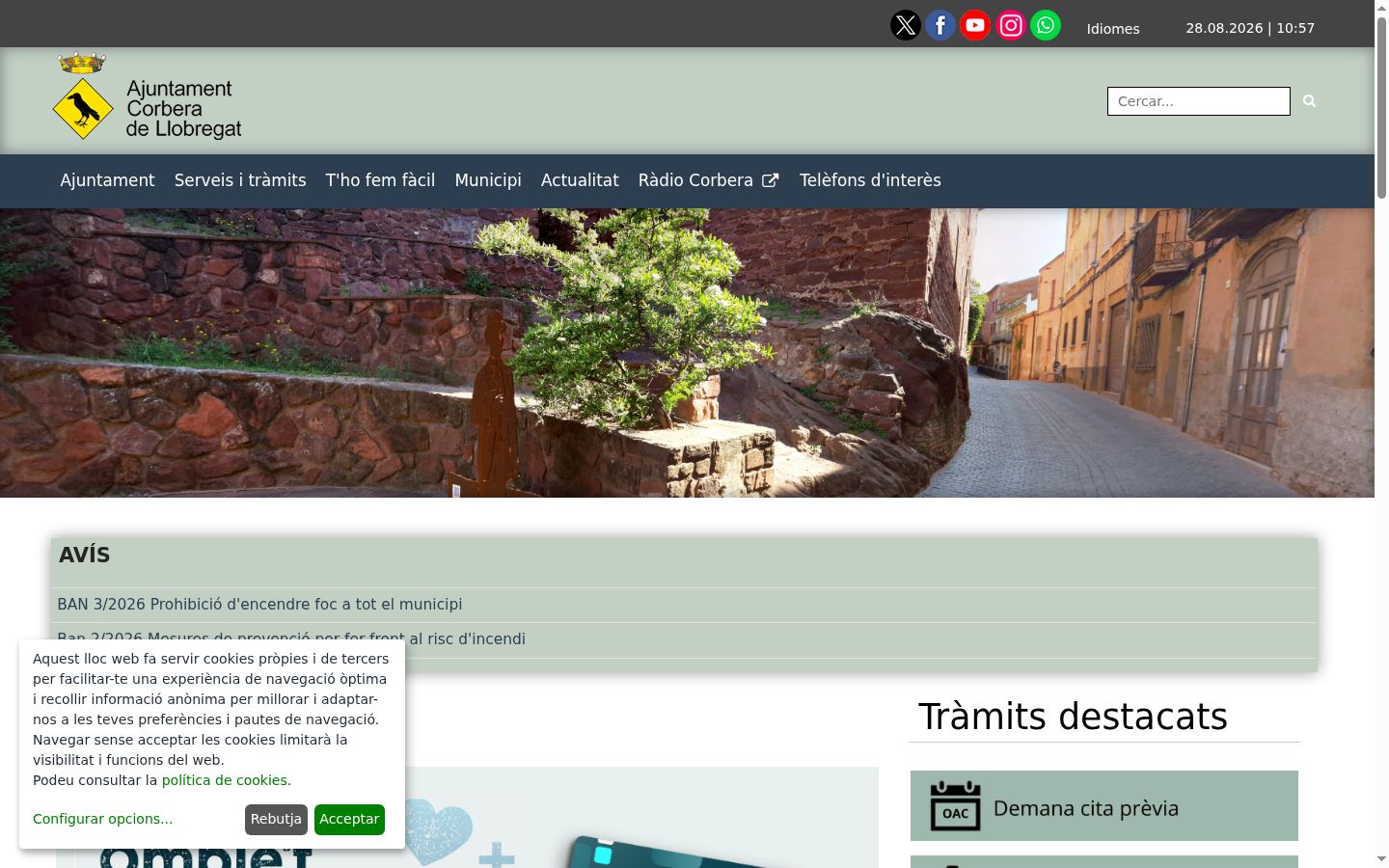Click the Tràmits destacats heading
The width and height of the screenshot is (1389, 868).
click(1073, 717)
